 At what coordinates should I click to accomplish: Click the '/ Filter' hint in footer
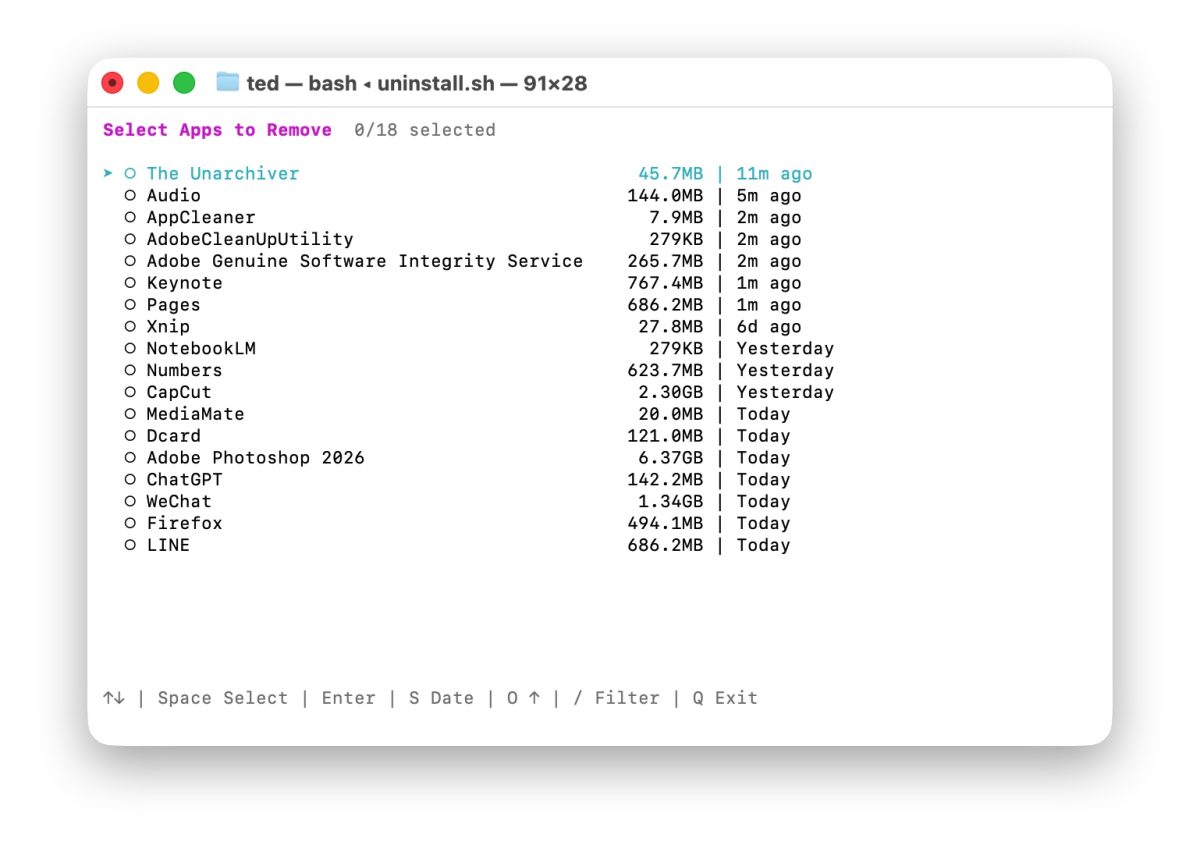pos(616,698)
